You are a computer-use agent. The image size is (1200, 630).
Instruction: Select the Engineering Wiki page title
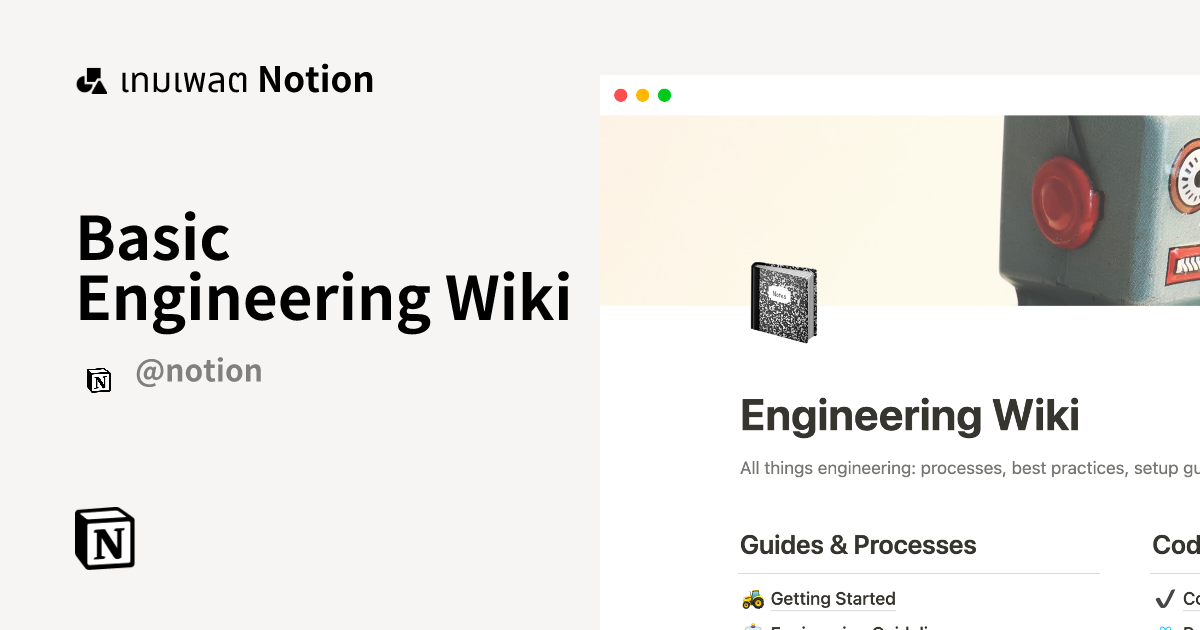(910, 415)
